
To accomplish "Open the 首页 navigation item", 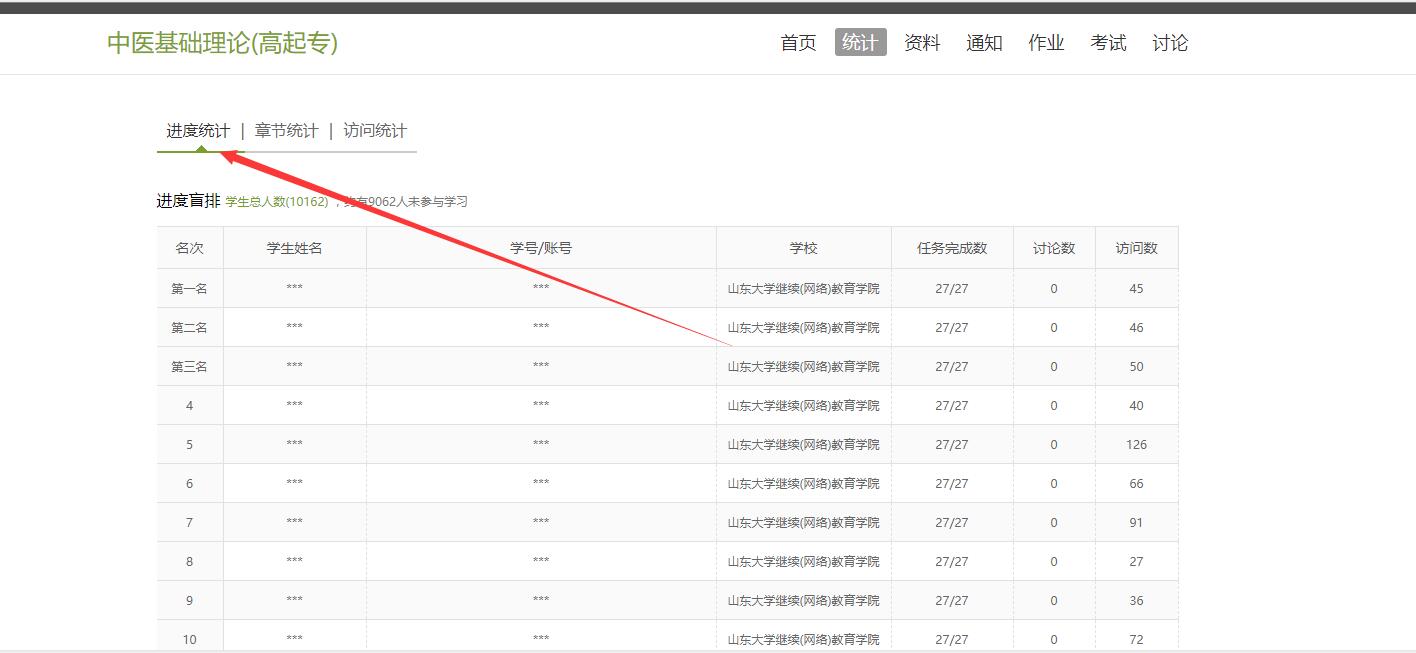I will click(x=798, y=43).
